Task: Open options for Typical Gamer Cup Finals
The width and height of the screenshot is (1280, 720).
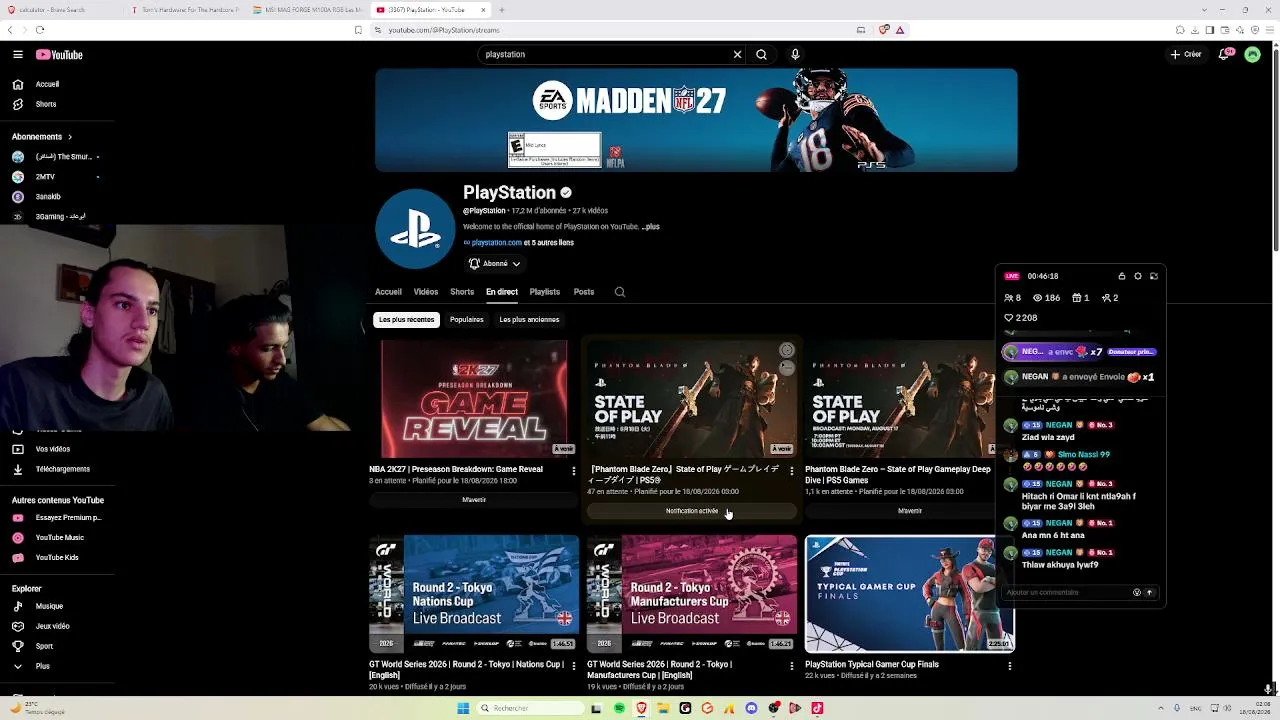Action: pos(1010,665)
